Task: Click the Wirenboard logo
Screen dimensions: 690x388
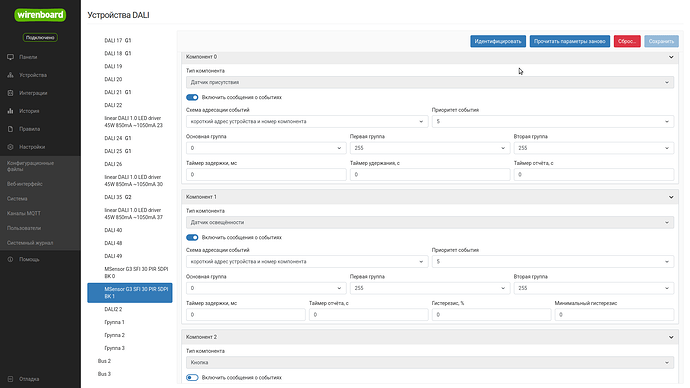Action: (x=40, y=15)
